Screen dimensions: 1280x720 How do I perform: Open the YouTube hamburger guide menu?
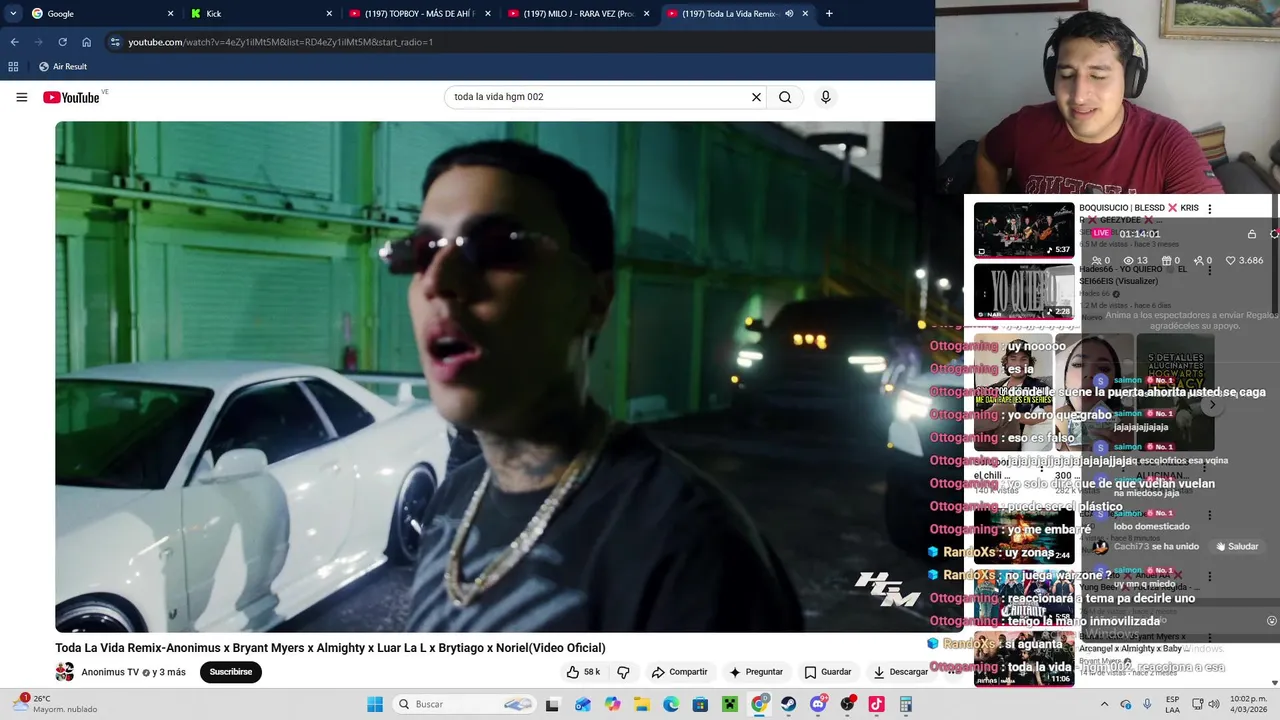click(21, 97)
